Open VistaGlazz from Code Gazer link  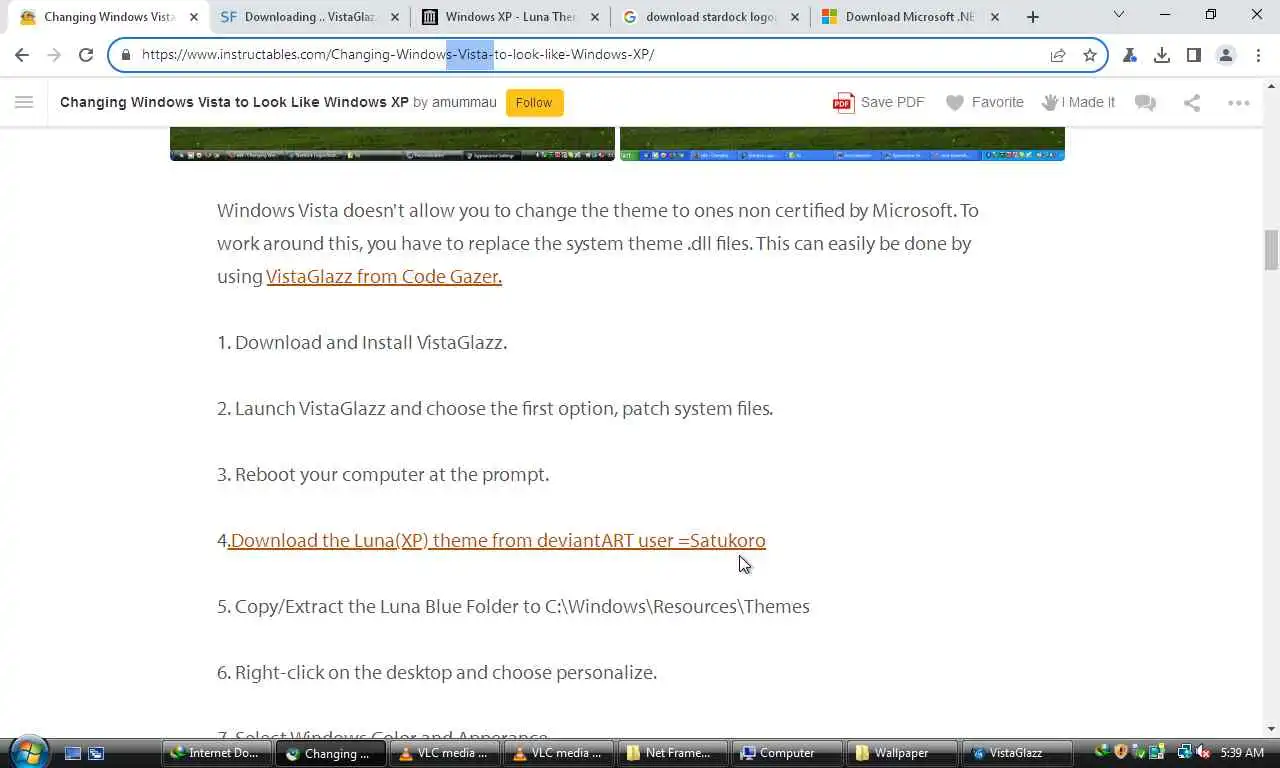click(x=384, y=276)
